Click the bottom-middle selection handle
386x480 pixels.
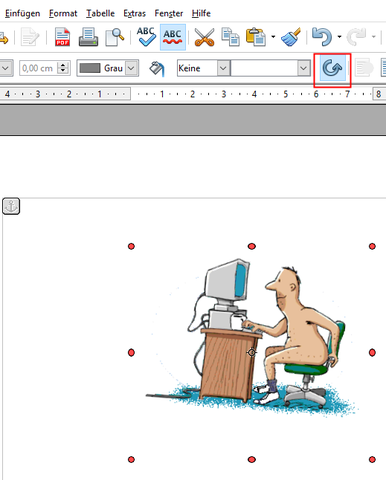pyautogui.click(x=252, y=460)
